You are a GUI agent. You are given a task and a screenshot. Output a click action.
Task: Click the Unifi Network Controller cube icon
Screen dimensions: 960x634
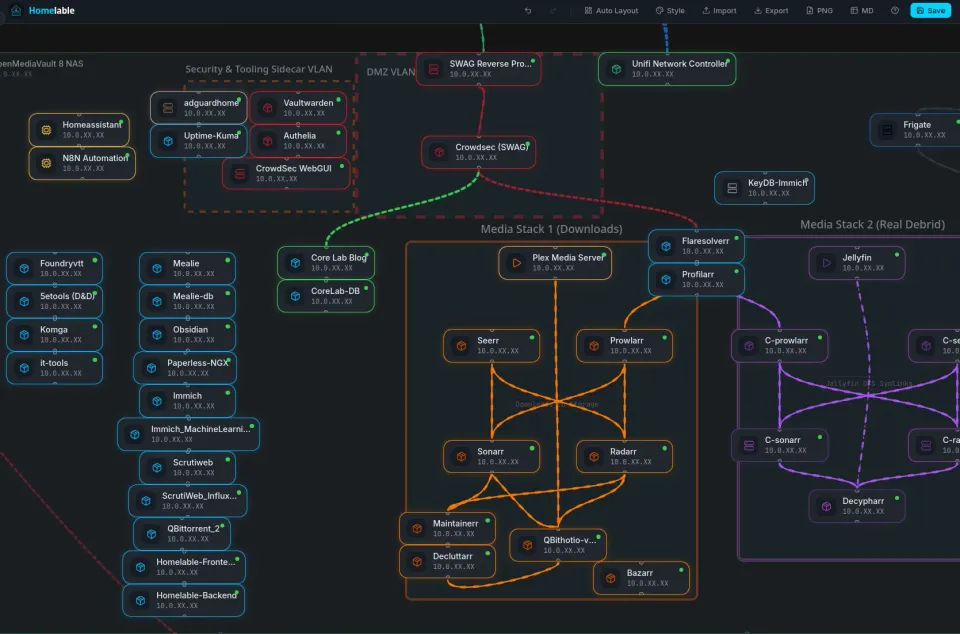[x=617, y=69]
